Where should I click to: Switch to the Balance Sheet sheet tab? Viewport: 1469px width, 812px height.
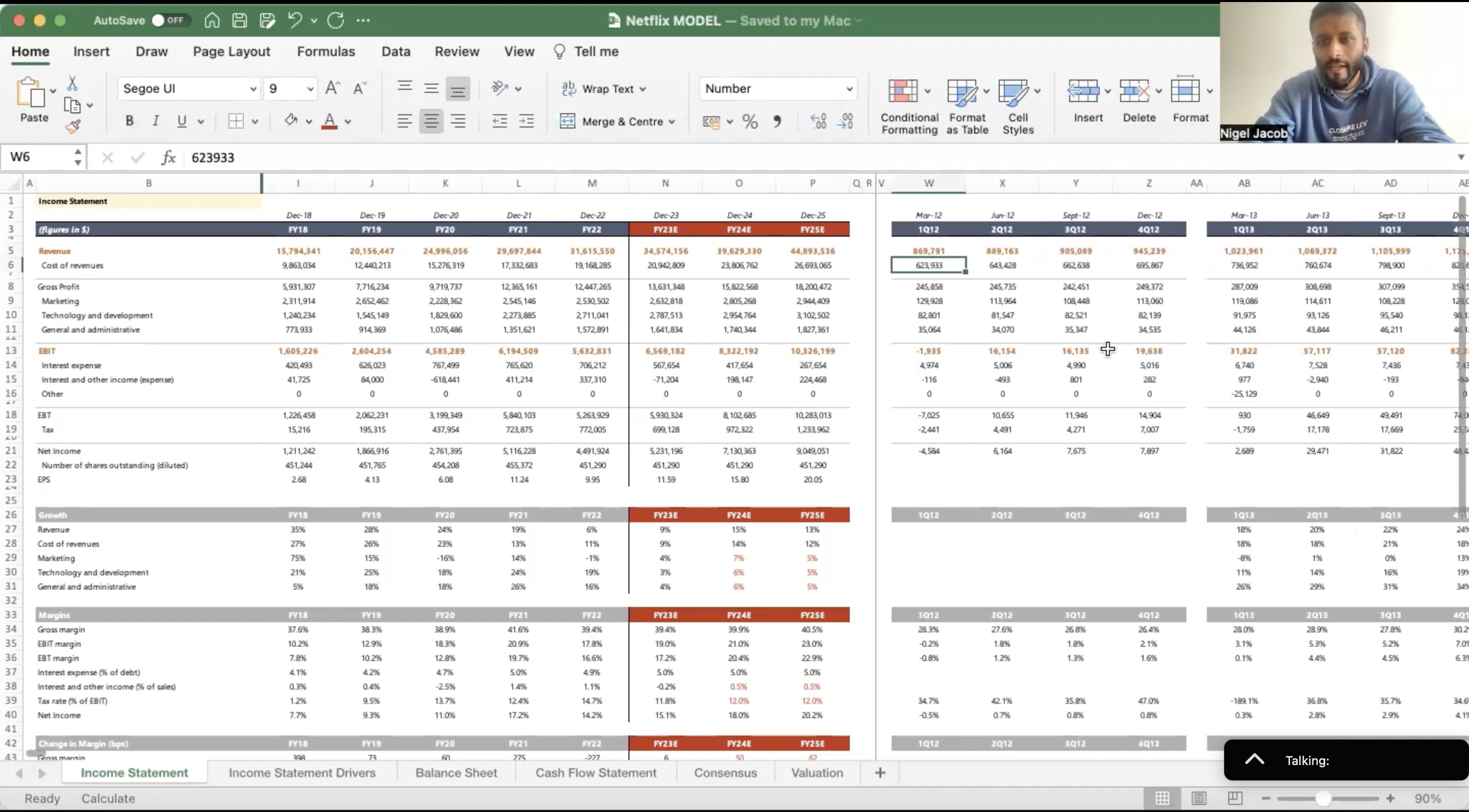click(x=456, y=773)
